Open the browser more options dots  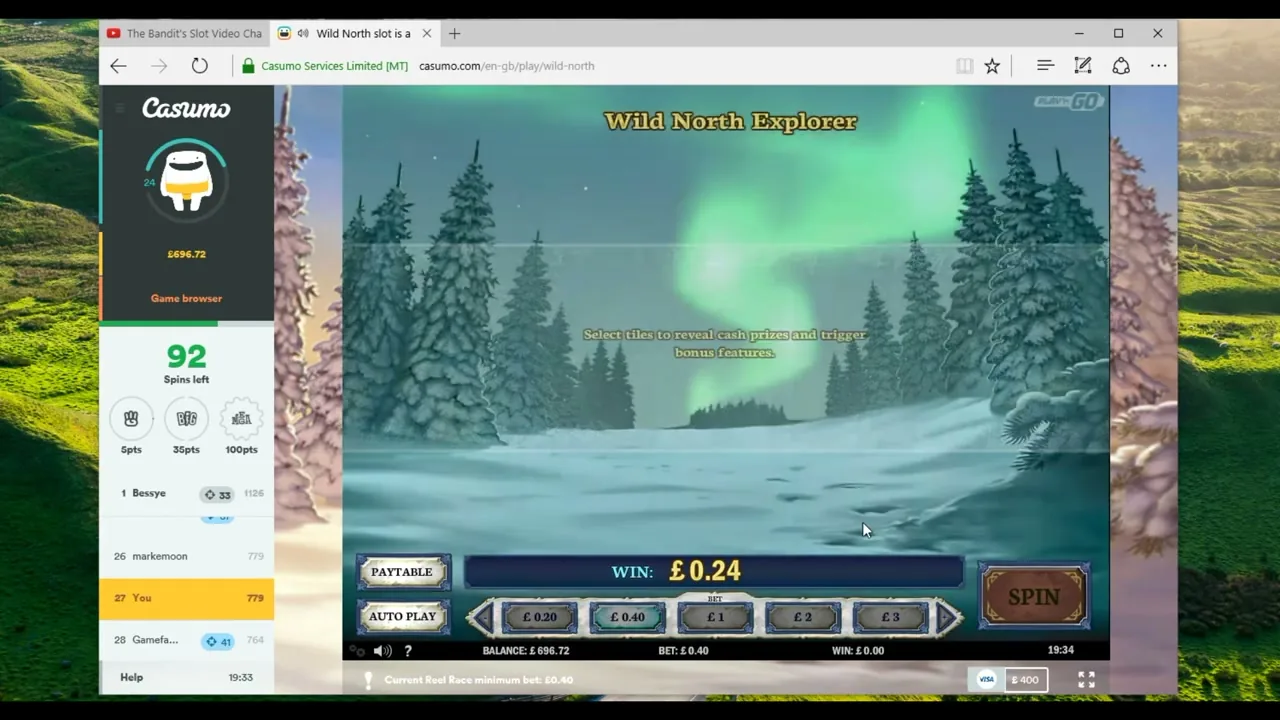[x=1158, y=66]
